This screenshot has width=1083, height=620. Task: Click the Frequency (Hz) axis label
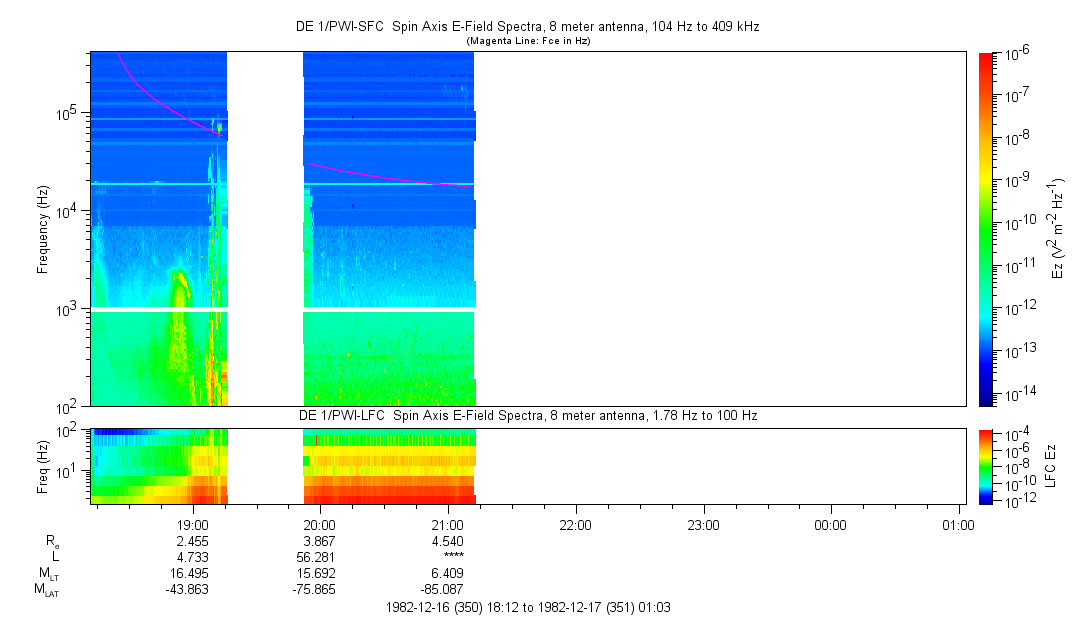pyautogui.click(x=43, y=229)
